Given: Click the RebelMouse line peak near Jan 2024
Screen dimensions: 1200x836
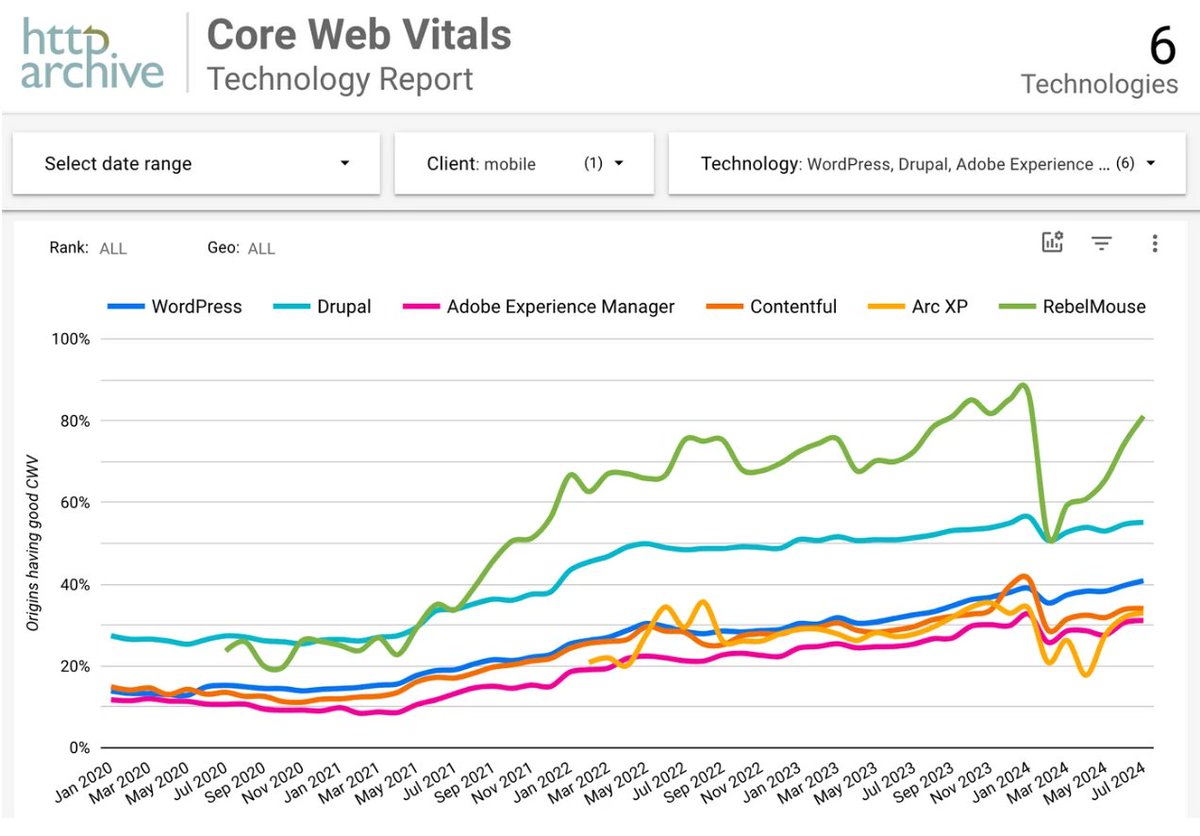Looking at the screenshot, I should pyautogui.click(x=1022, y=385).
